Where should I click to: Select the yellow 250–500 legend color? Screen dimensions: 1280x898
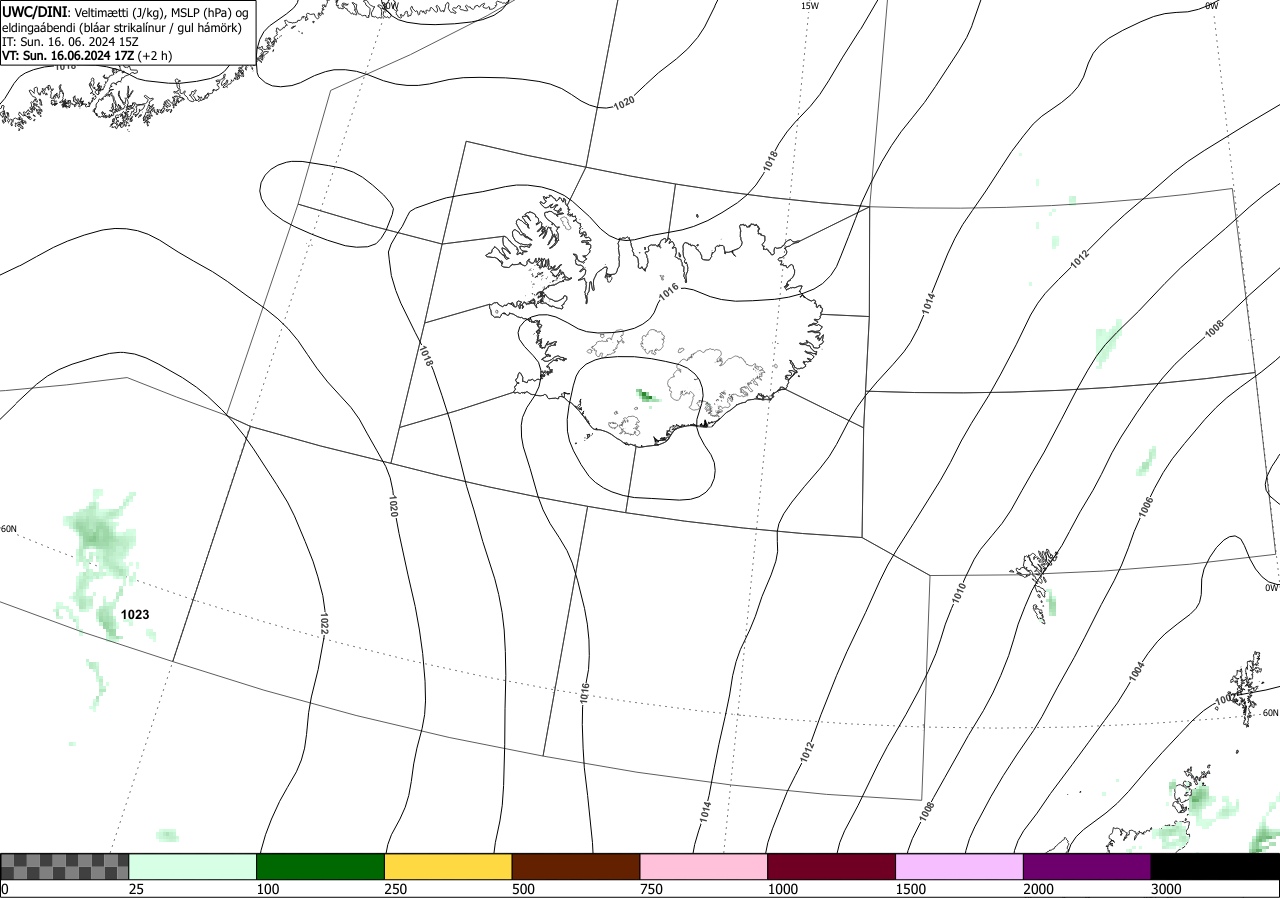point(448,866)
